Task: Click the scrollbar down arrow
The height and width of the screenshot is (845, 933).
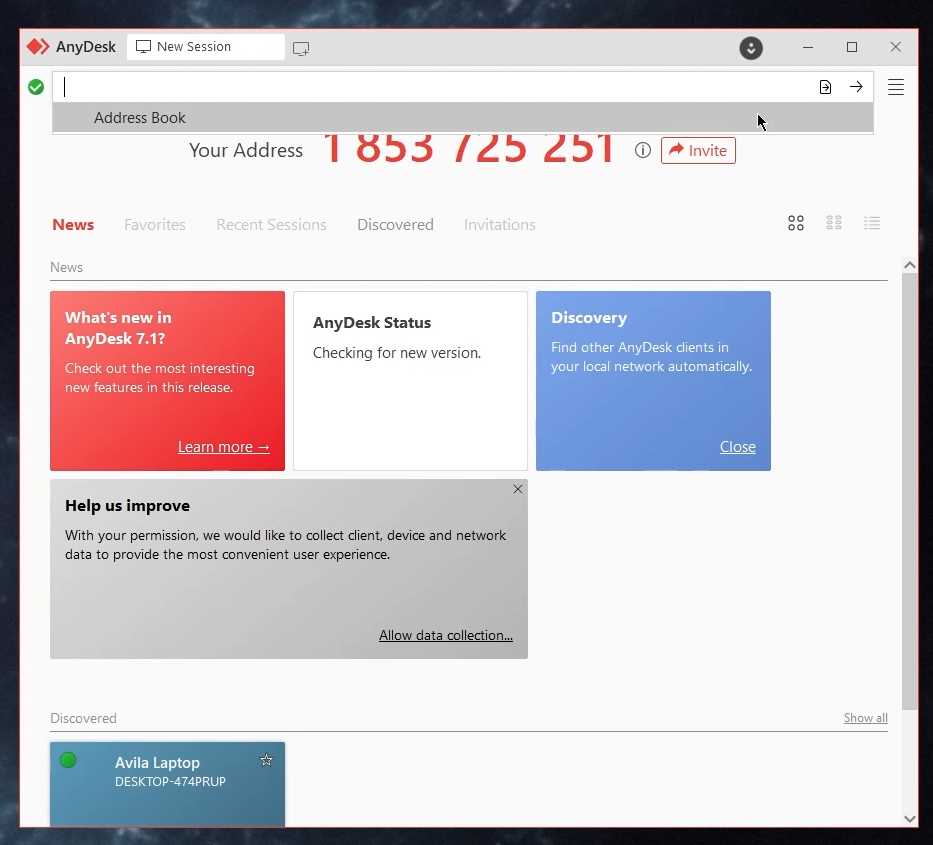Action: pos(909,819)
